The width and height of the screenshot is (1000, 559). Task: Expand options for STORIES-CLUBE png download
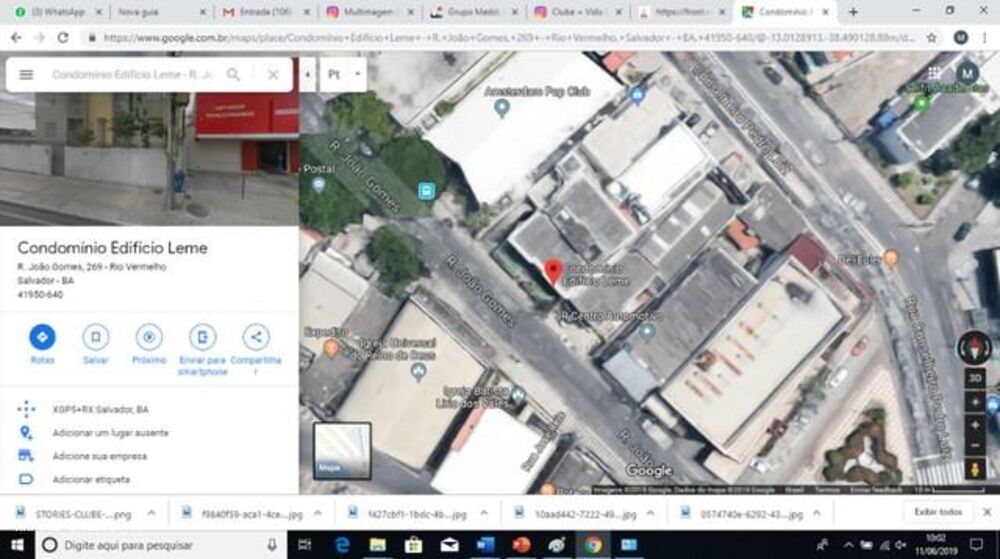(x=152, y=513)
